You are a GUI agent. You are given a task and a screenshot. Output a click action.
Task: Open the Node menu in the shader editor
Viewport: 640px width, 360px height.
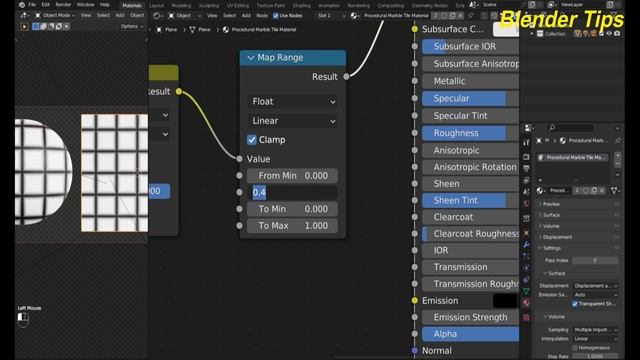pos(262,16)
